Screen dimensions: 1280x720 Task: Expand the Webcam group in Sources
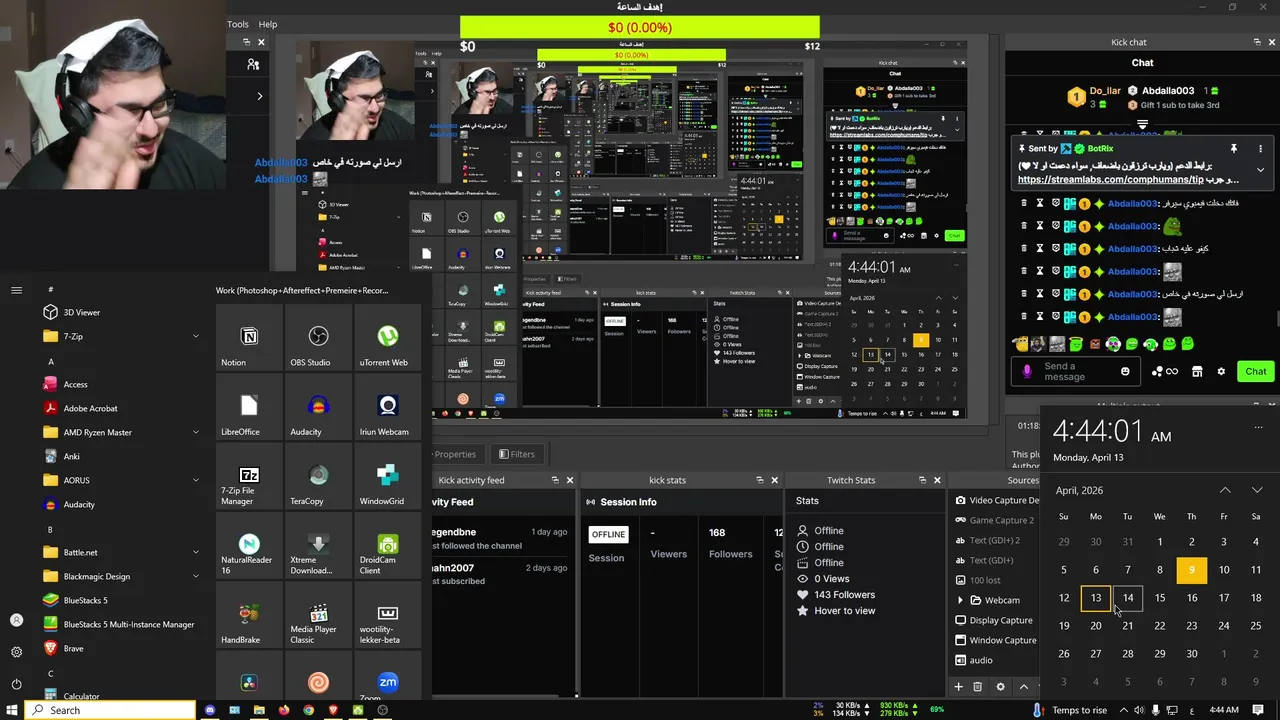tap(960, 600)
